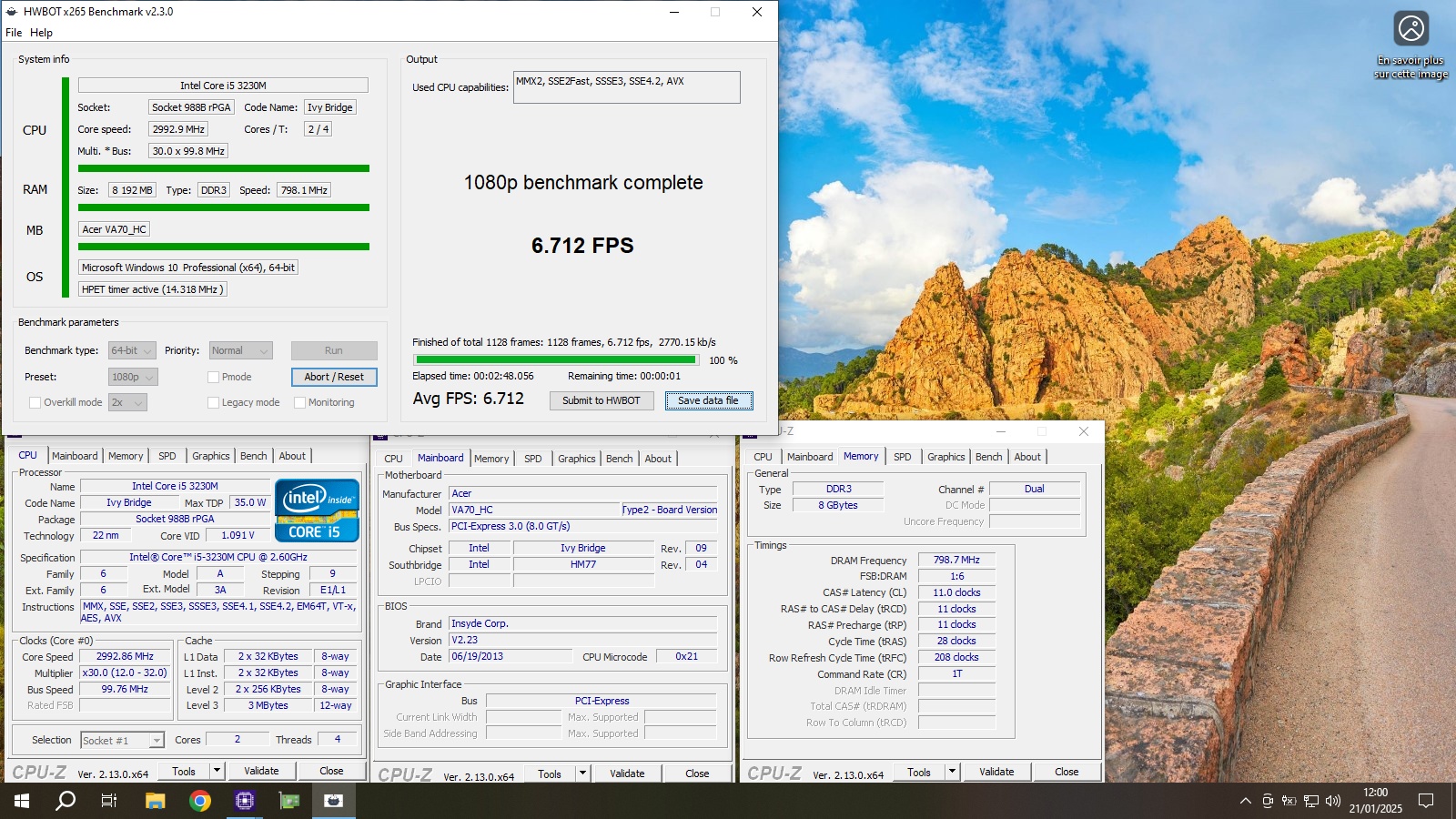Image resolution: width=1456 pixels, height=819 pixels.
Task: Click Submit to HWBOT button
Action: 602,400
